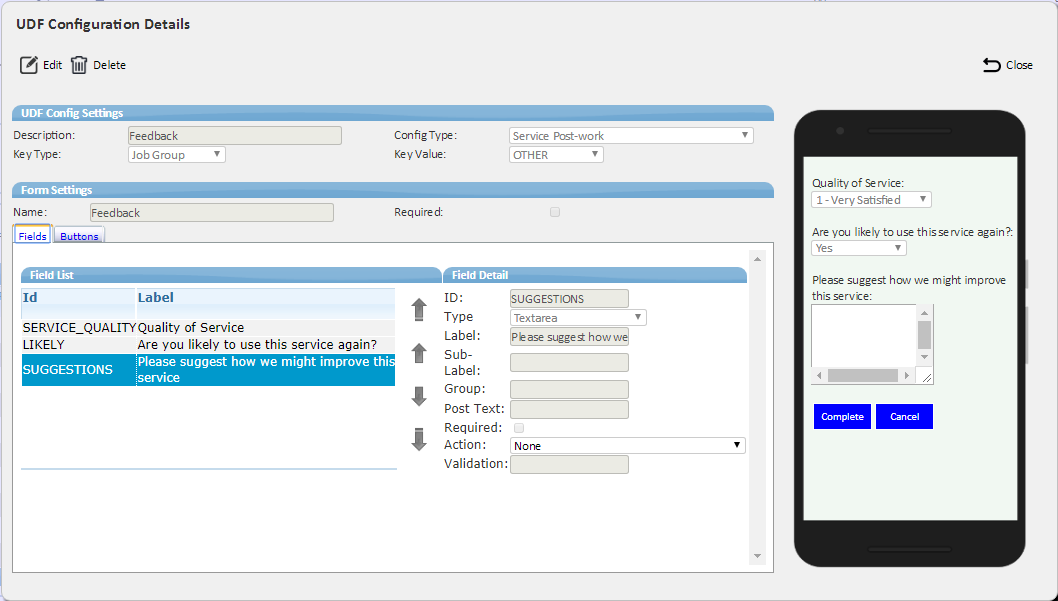Open the Type Textarea dropdown
This screenshot has height=601, width=1058.
click(578, 318)
